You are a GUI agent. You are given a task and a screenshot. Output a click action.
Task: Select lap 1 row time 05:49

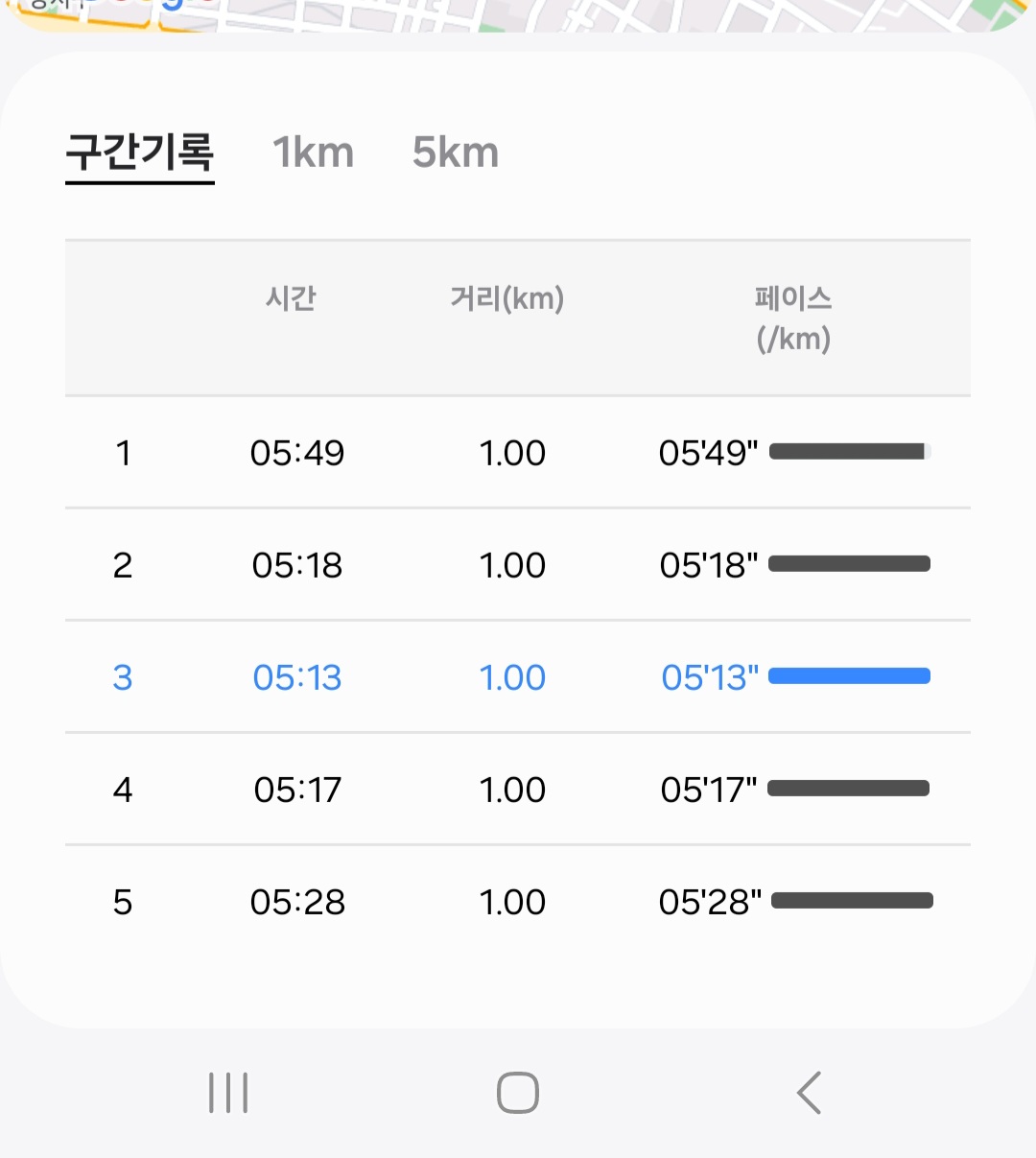point(297,453)
